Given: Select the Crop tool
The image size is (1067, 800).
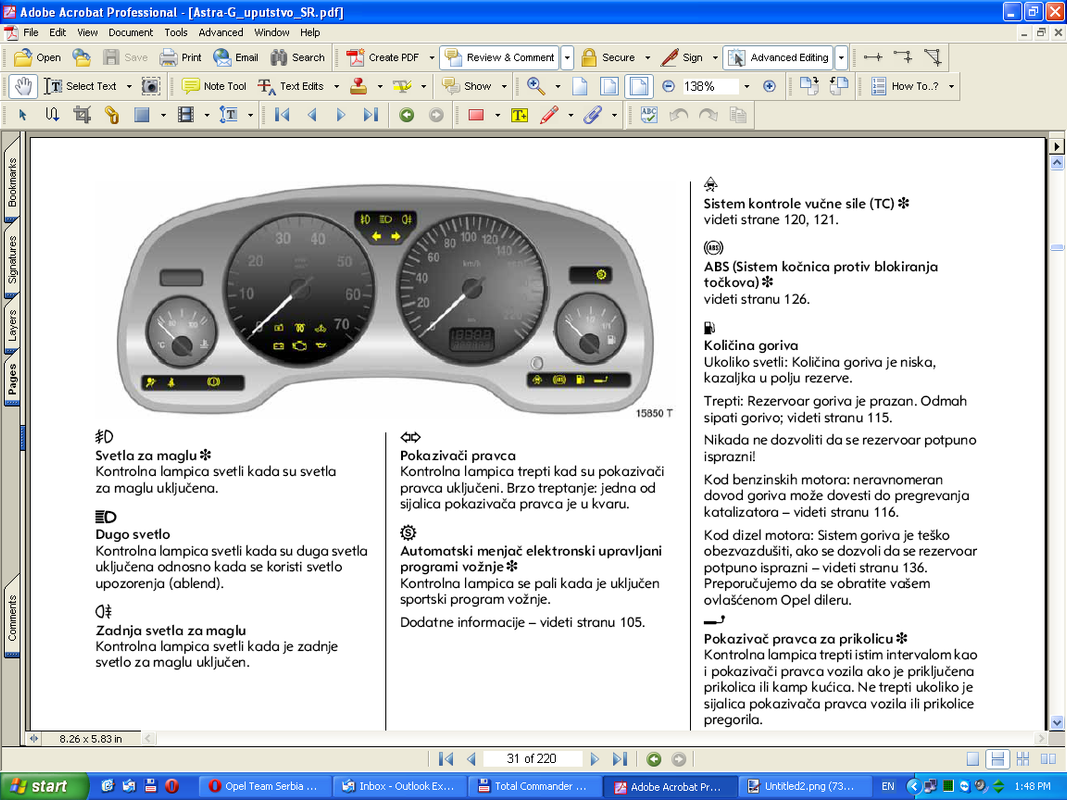Looking at the screenshot, I should (82, 115).
